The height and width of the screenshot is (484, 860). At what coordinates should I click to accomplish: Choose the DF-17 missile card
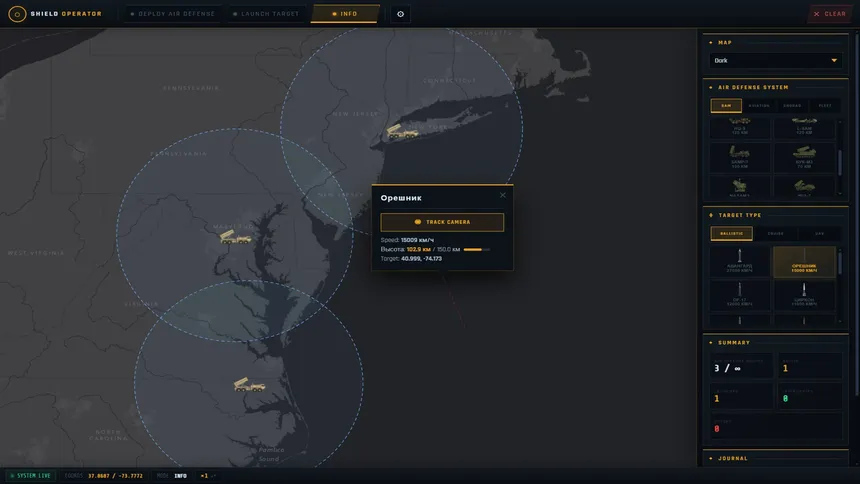pyautogui.click(x=739, y=295)
